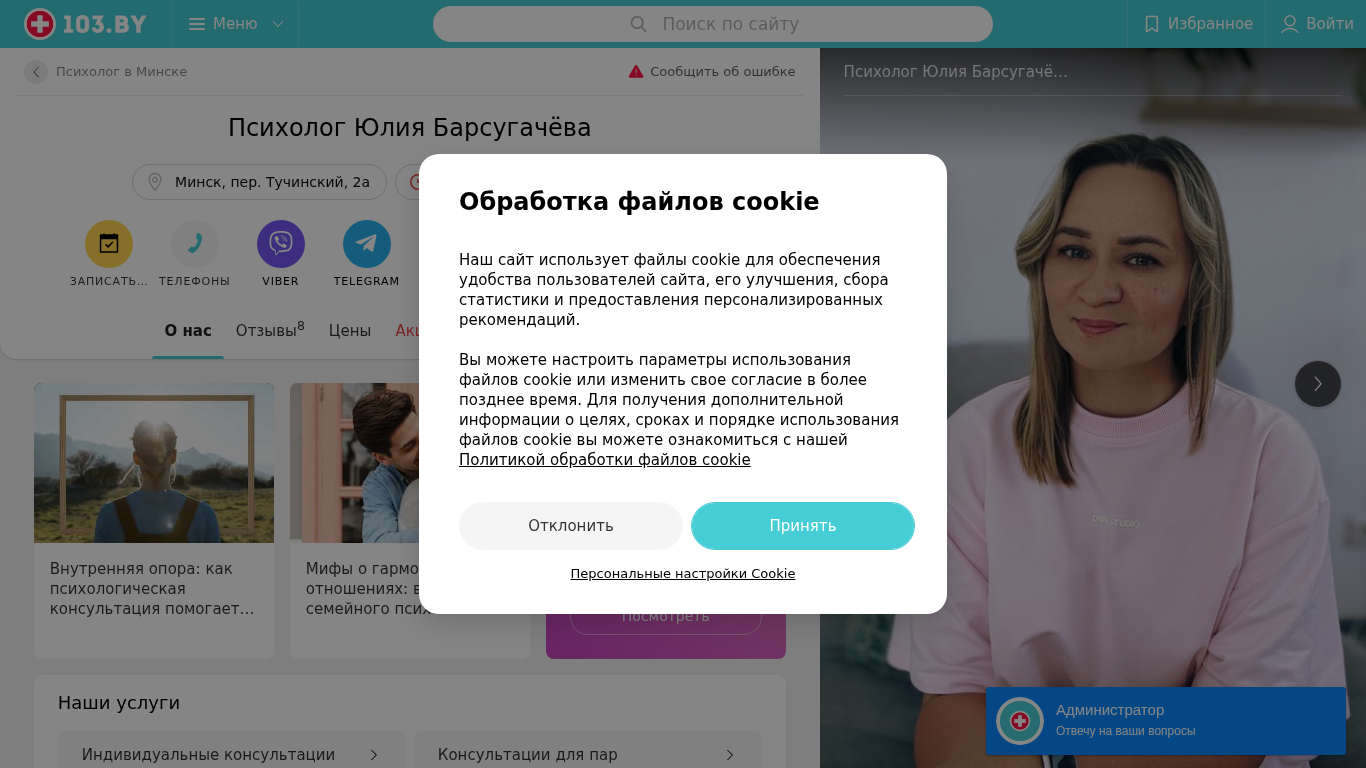
Task: Open Персональные настройки Cookie link
Action: point(683,574)
